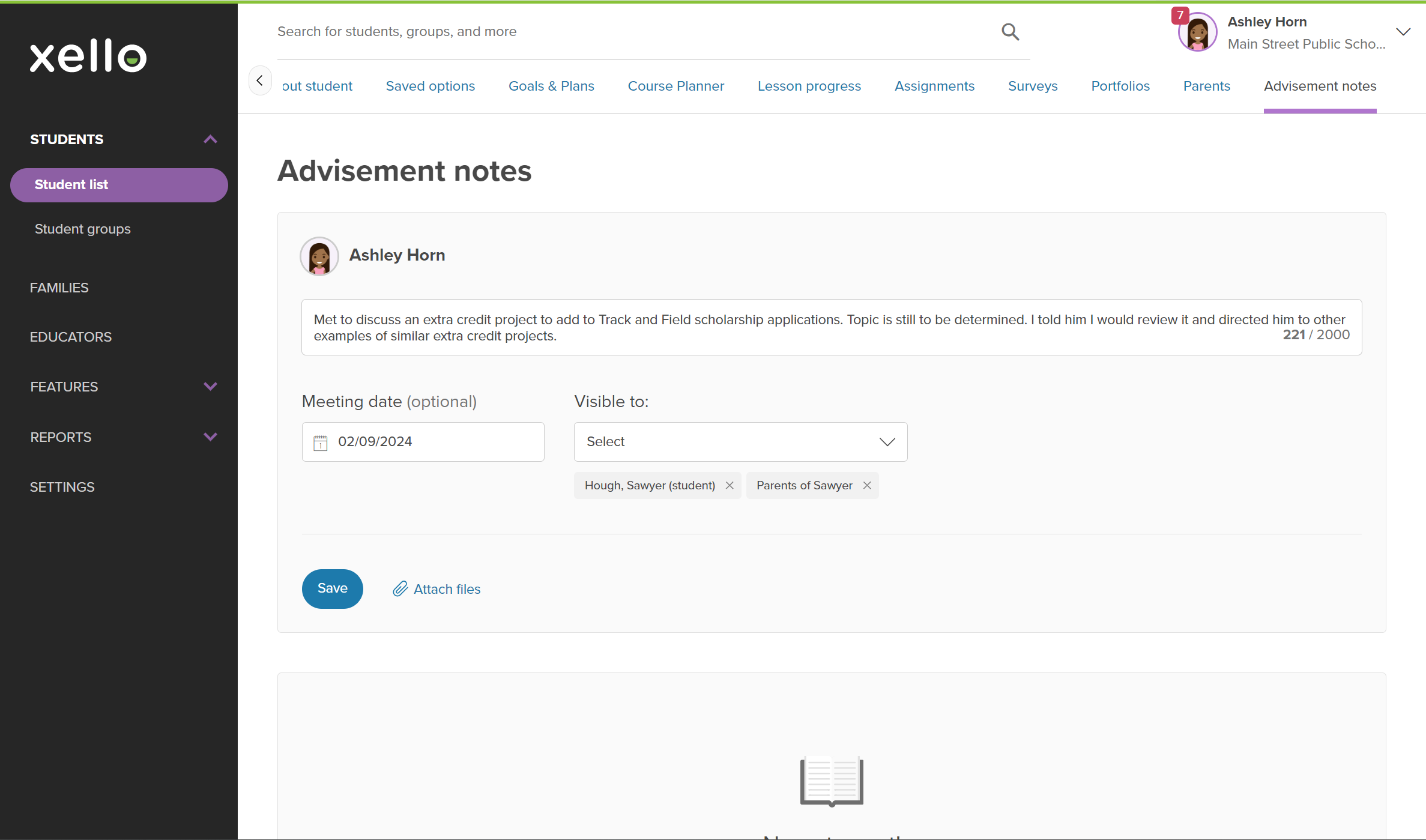Viewport: 1426px width, 840px height.
Task: Go to the Assignments tab
Action: (934, 86)
